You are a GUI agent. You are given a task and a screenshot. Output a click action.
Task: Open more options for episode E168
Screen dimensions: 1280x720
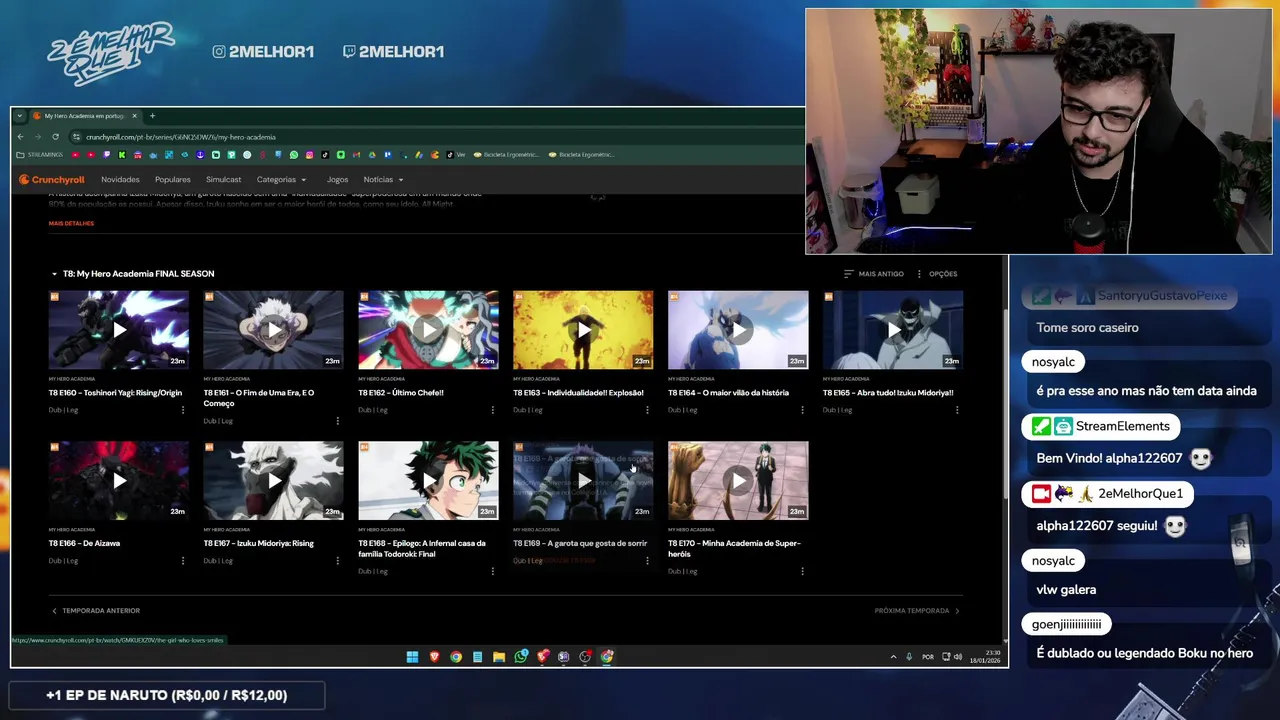point(492,572)
